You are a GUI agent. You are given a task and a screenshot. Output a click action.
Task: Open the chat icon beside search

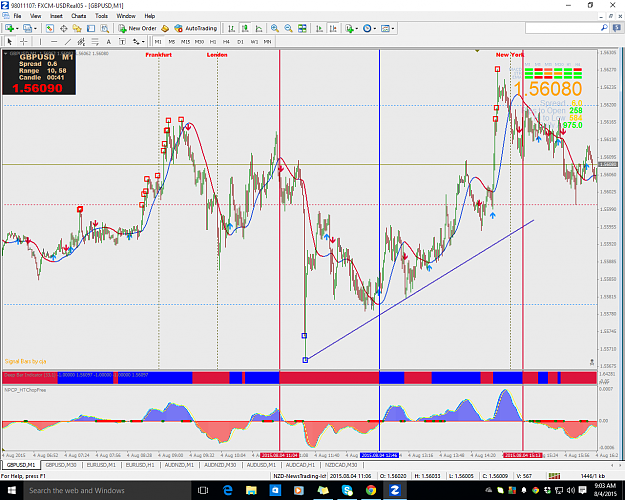point(617,28)
